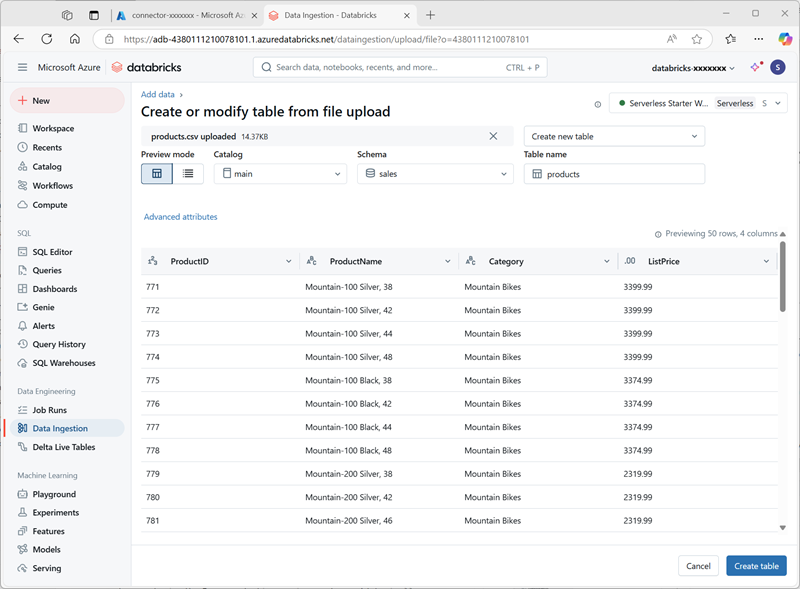Open the hamburger navigation menu
Screen dimensions: 800x589
22,67
